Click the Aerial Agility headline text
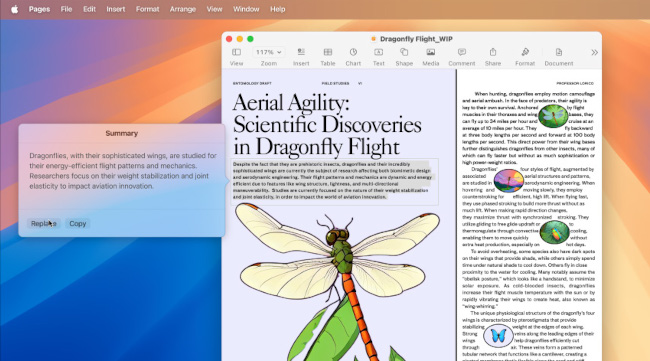 [327, 125]
